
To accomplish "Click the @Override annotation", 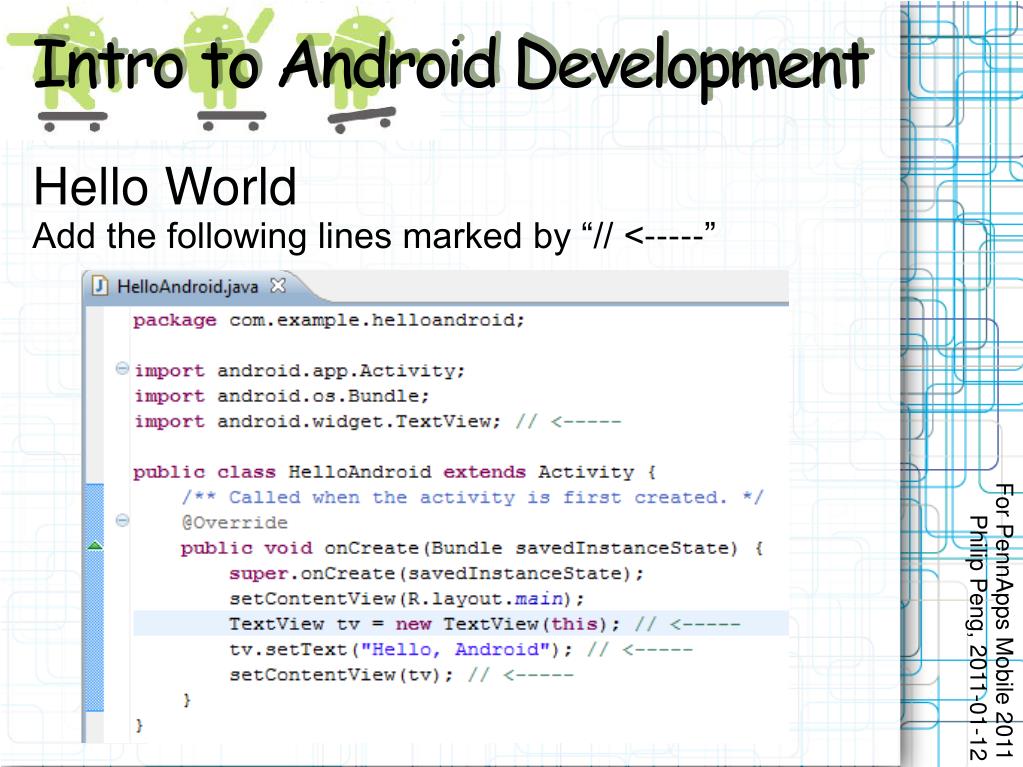I will pyautogui.click(x=234, y=522).
